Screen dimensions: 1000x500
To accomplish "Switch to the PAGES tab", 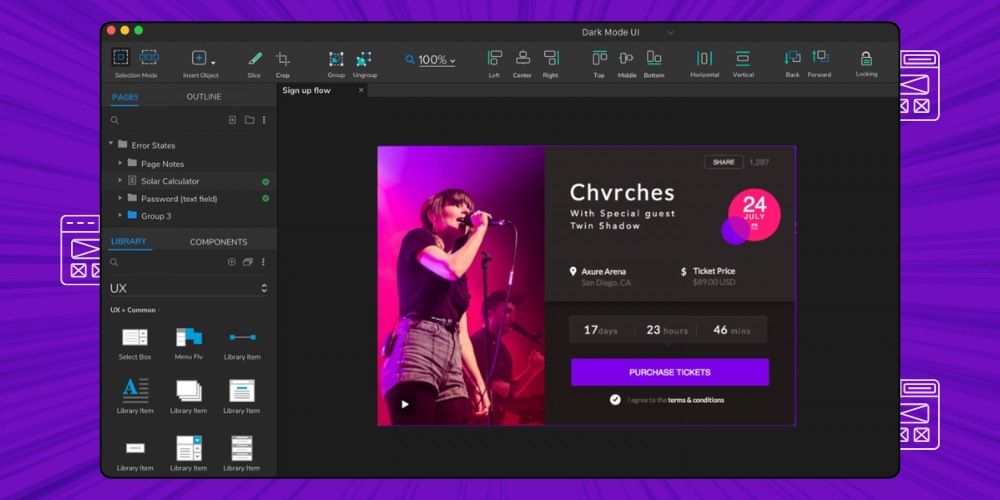I will pos(125,97).
